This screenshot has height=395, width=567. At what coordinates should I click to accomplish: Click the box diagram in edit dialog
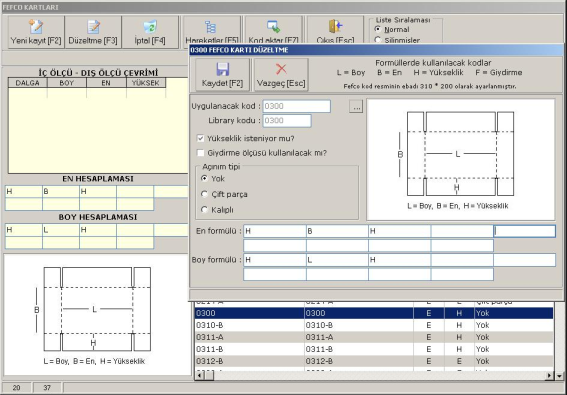point(460,160)
